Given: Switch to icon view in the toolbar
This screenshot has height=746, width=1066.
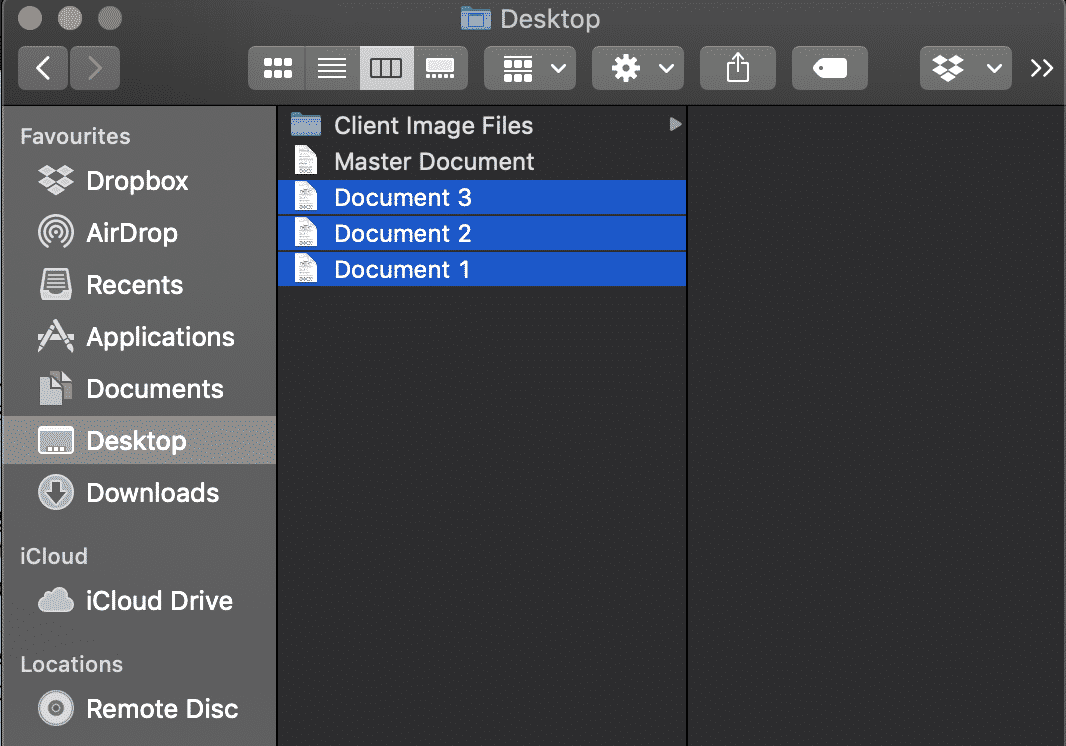Looking at the screenshot, I should pyautogui.click(x=277, y=67).
